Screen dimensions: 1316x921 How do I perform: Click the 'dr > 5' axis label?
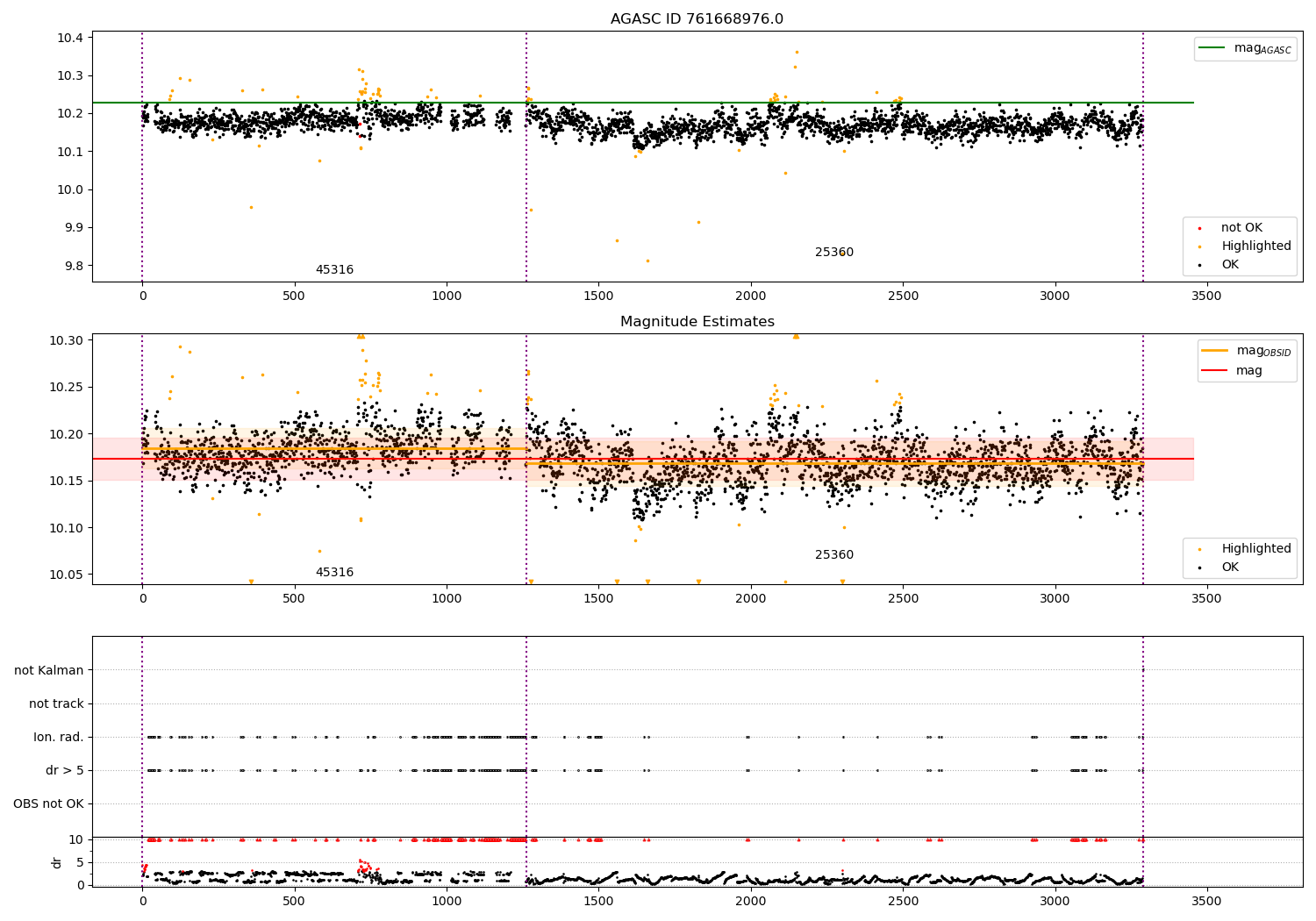click(x=65, y=771)
